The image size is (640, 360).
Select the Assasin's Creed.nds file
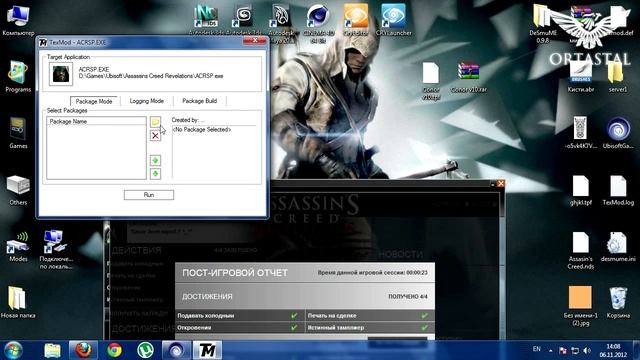tap(580, 250)
